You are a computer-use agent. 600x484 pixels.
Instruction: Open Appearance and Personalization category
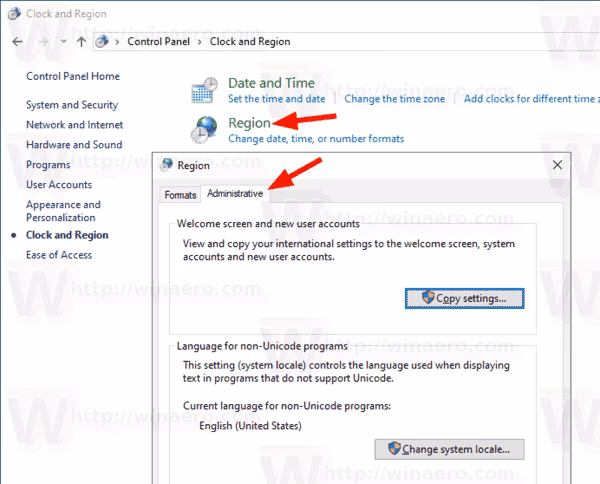pos(63,211)
